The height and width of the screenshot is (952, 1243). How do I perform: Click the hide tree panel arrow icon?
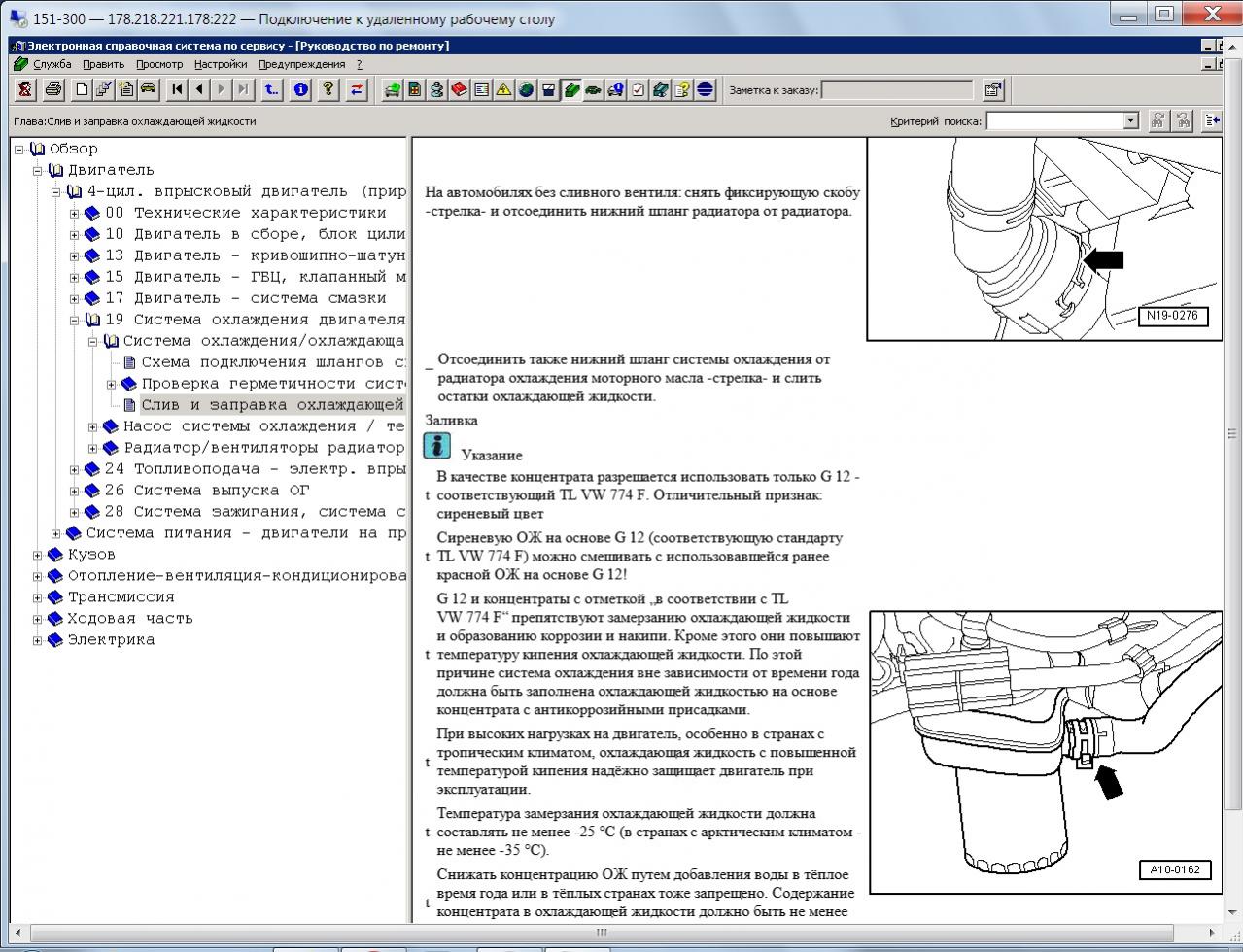[1212, 120]
